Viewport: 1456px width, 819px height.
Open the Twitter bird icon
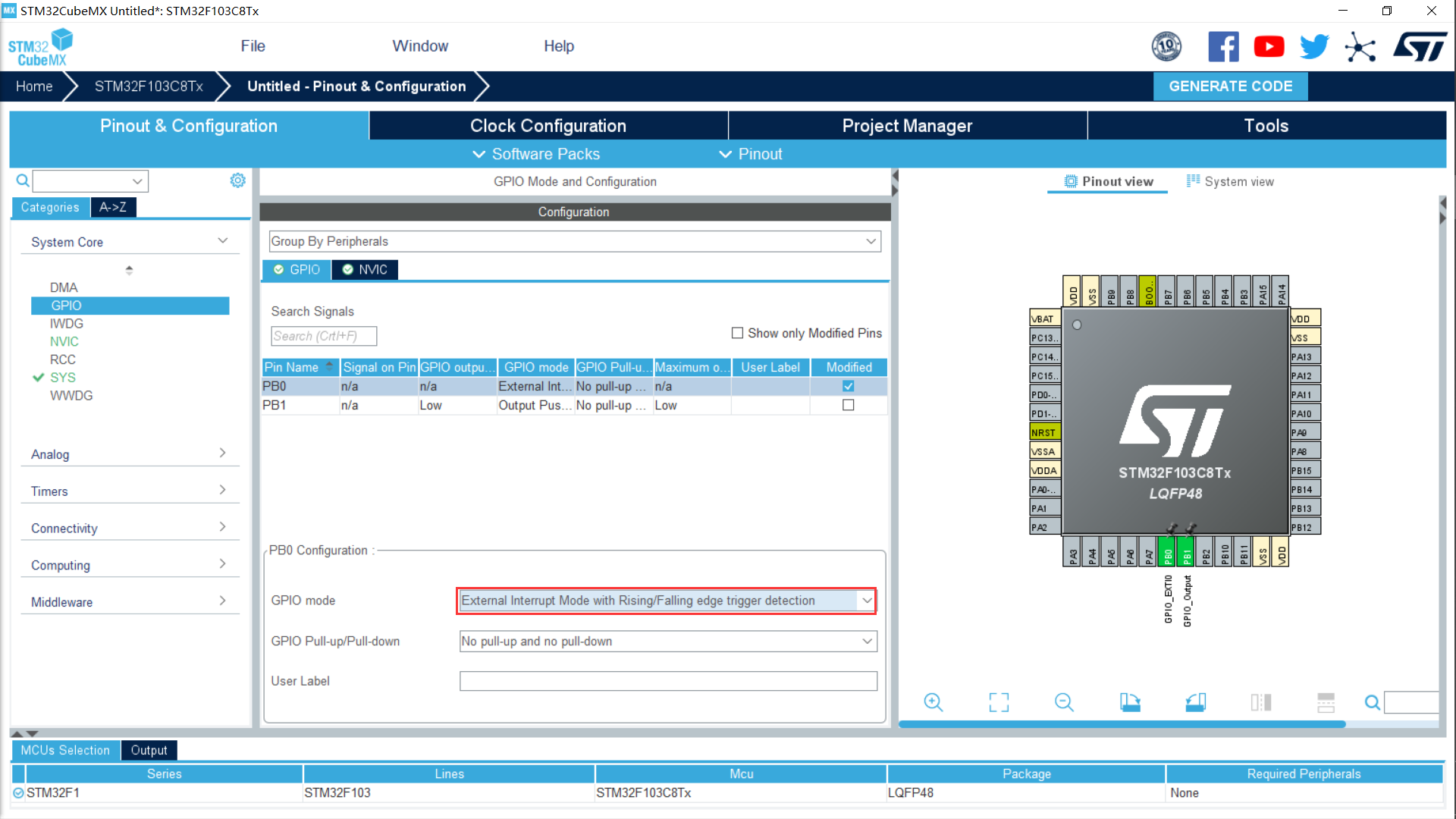[1314, 47]
